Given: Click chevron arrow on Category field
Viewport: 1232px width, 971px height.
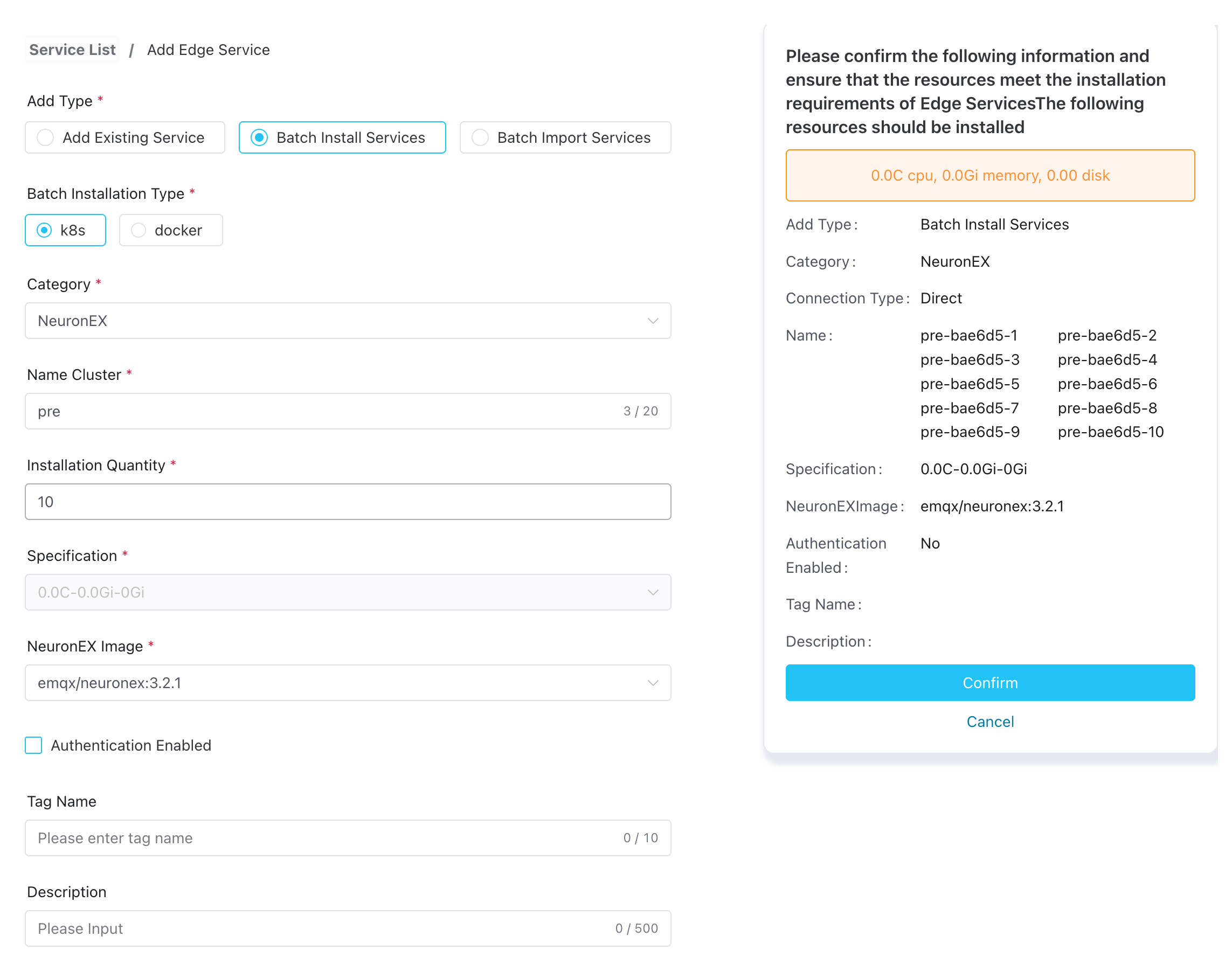Looking at the screenshot, I should [x=653, y=321].
